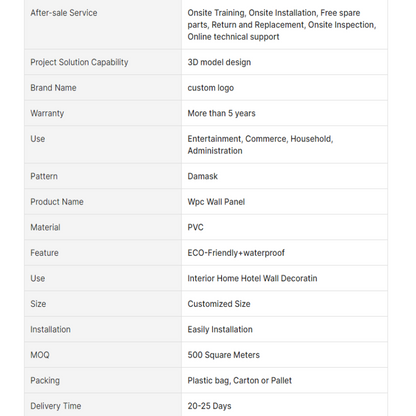The image size is (416, 416).
Task: Select the Damask pattern value
Action: (x=203, y=176)
